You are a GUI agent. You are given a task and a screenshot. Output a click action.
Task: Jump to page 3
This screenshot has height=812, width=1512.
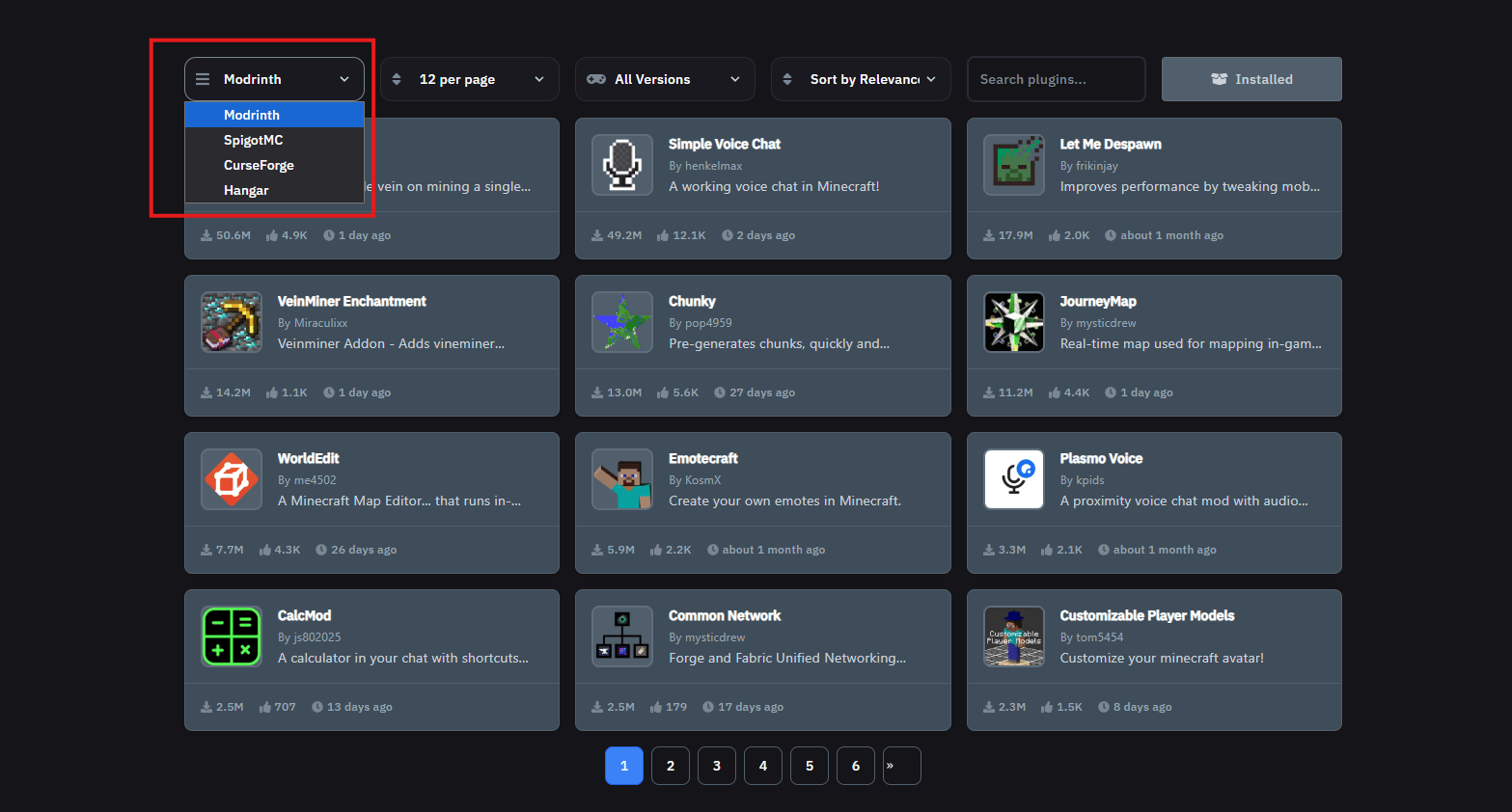point(717,766)
